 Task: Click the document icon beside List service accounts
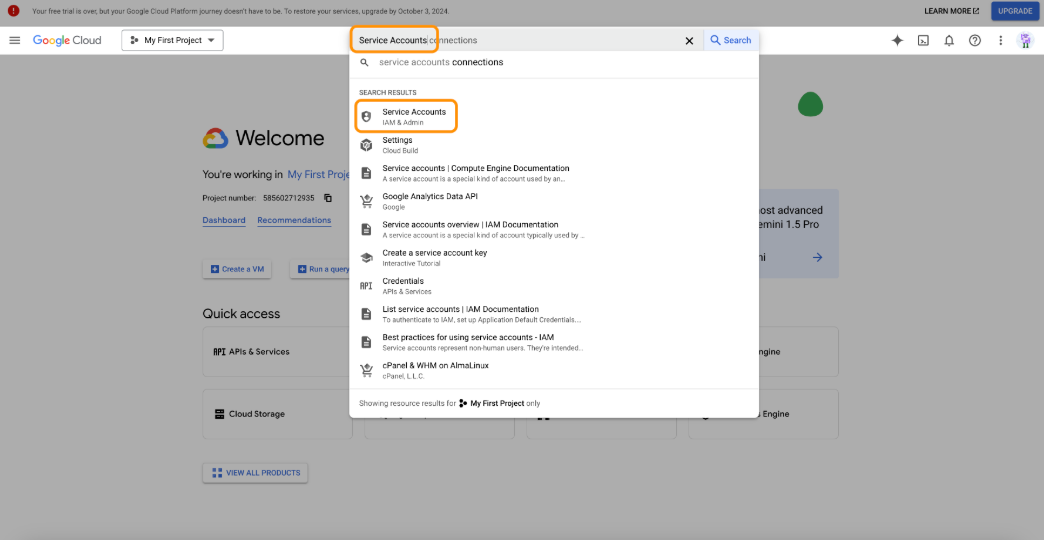(x=366, y=314)
